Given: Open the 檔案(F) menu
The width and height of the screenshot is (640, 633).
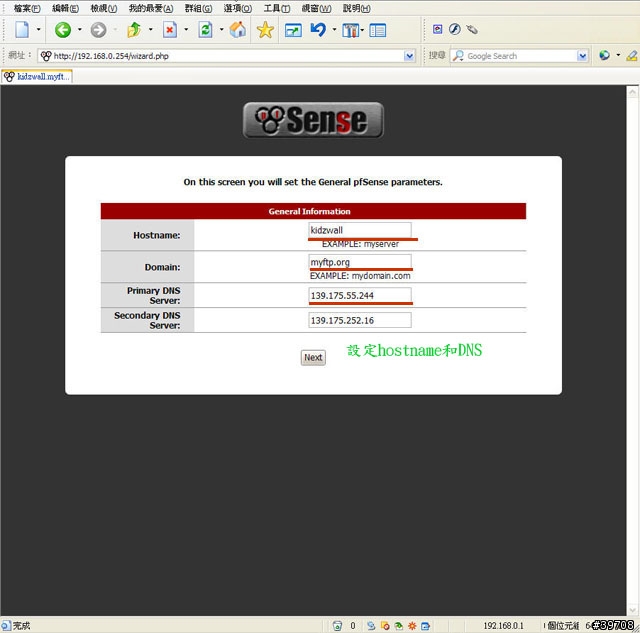Looking at the screenshot, I should [x=27, y=8].
